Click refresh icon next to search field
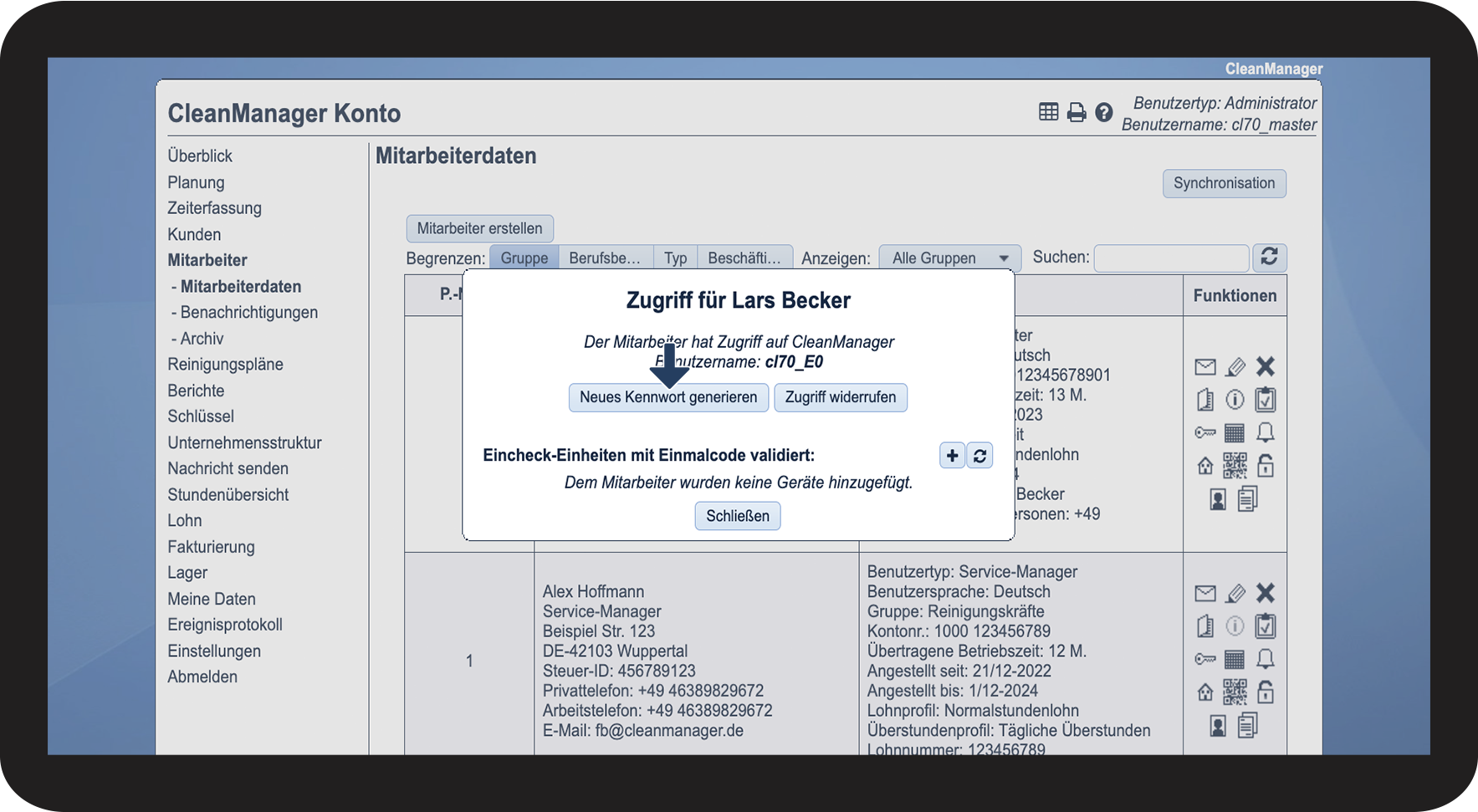Viewport: 1478px width, 812px height. (1269, 257)
